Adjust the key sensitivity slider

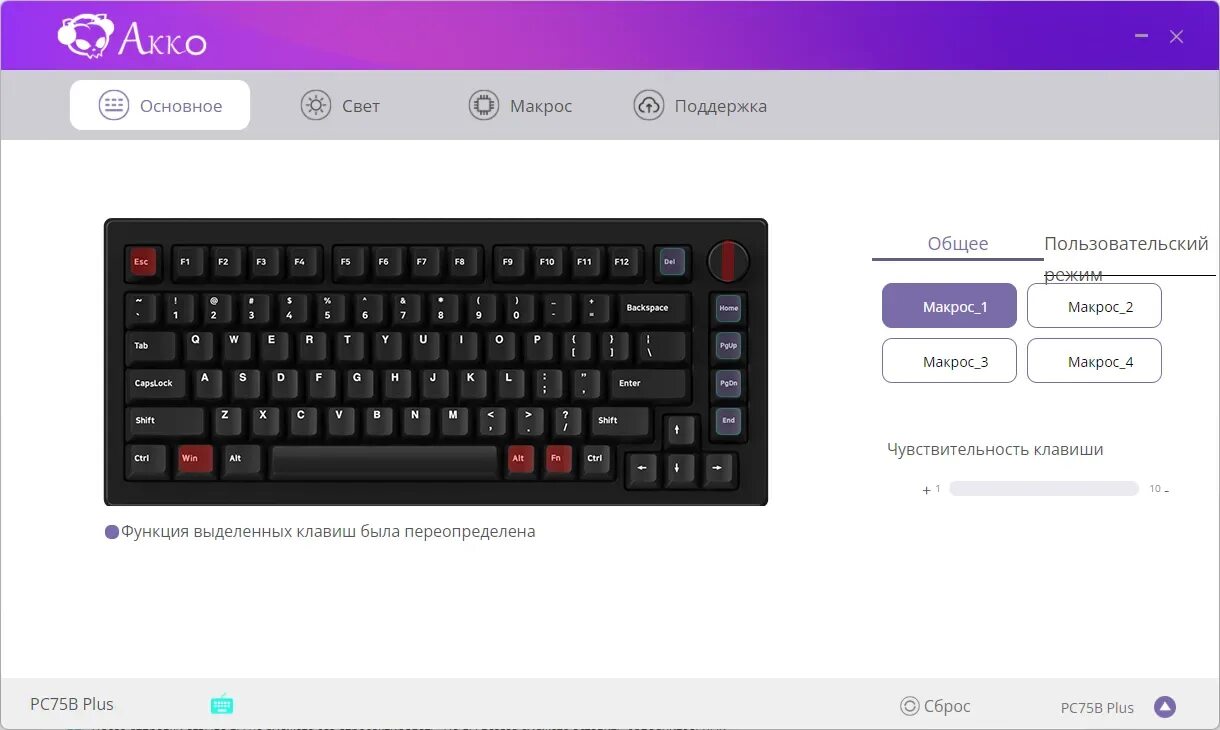pyautogui.click(x=1044, y=489)
